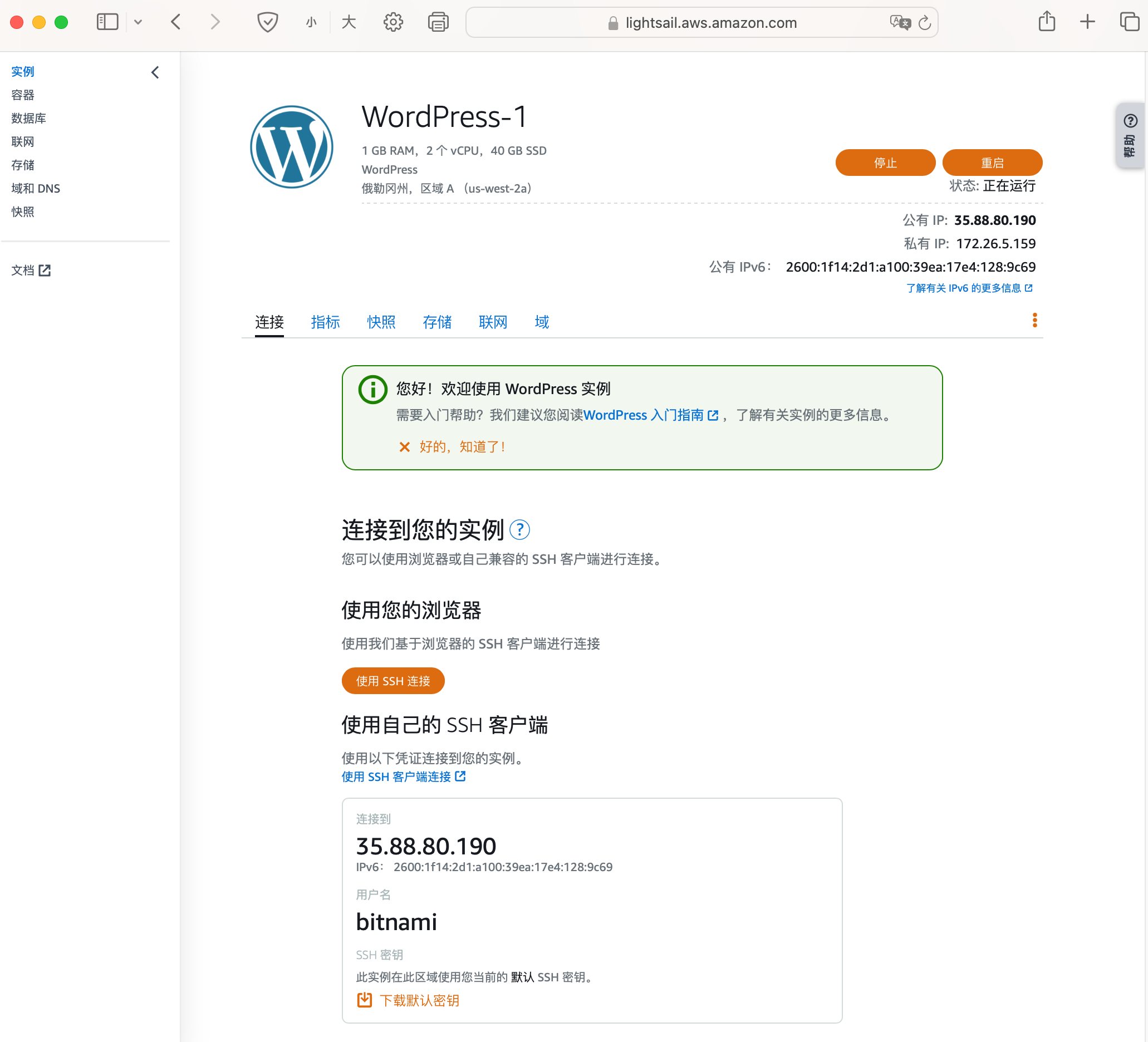Viewport: 1148px width, 1042px height.
Task: Reload the page with the refresh icon
Action: 925,23
